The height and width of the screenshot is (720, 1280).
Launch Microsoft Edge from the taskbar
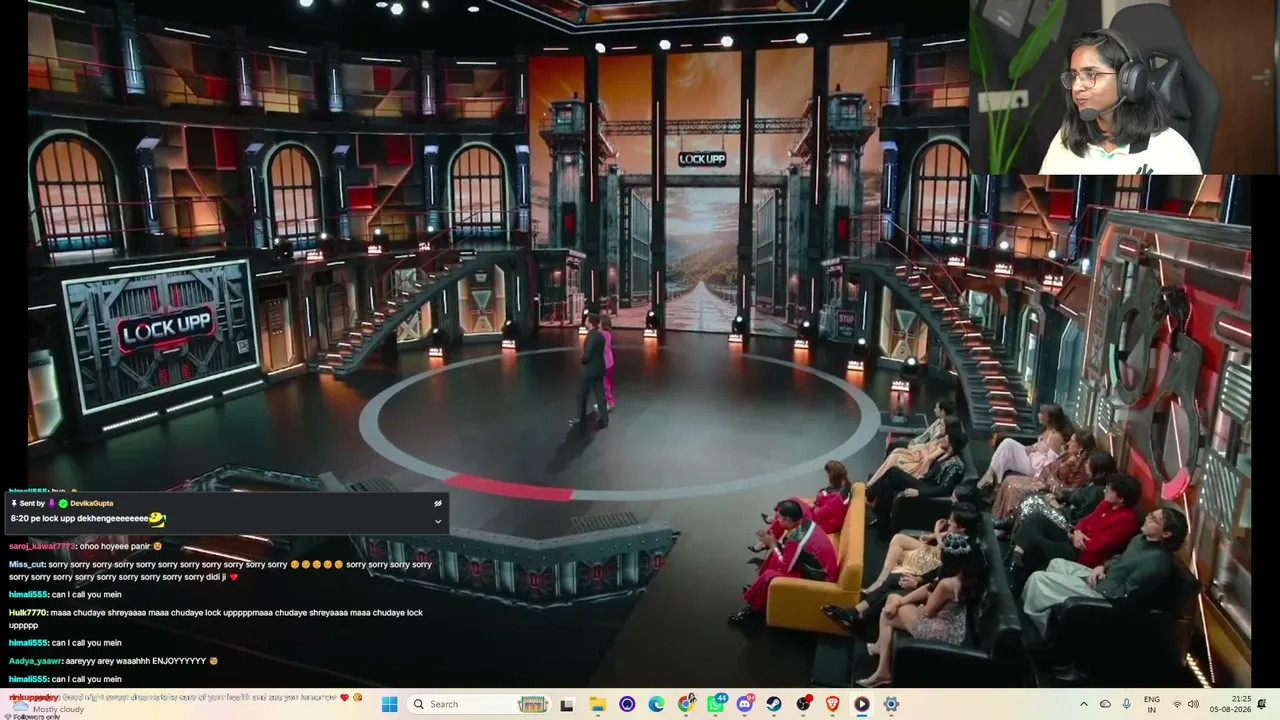(656, 704)
